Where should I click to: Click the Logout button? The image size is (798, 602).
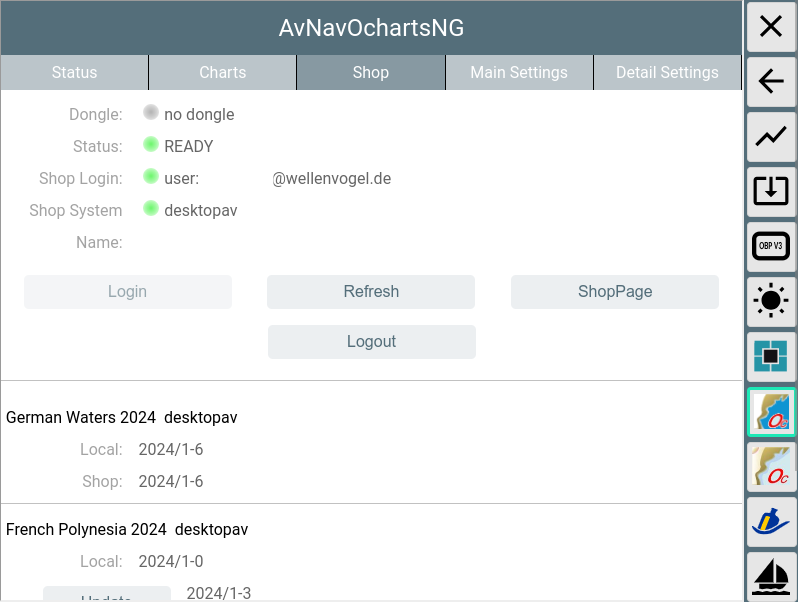[x=372, y=341]
